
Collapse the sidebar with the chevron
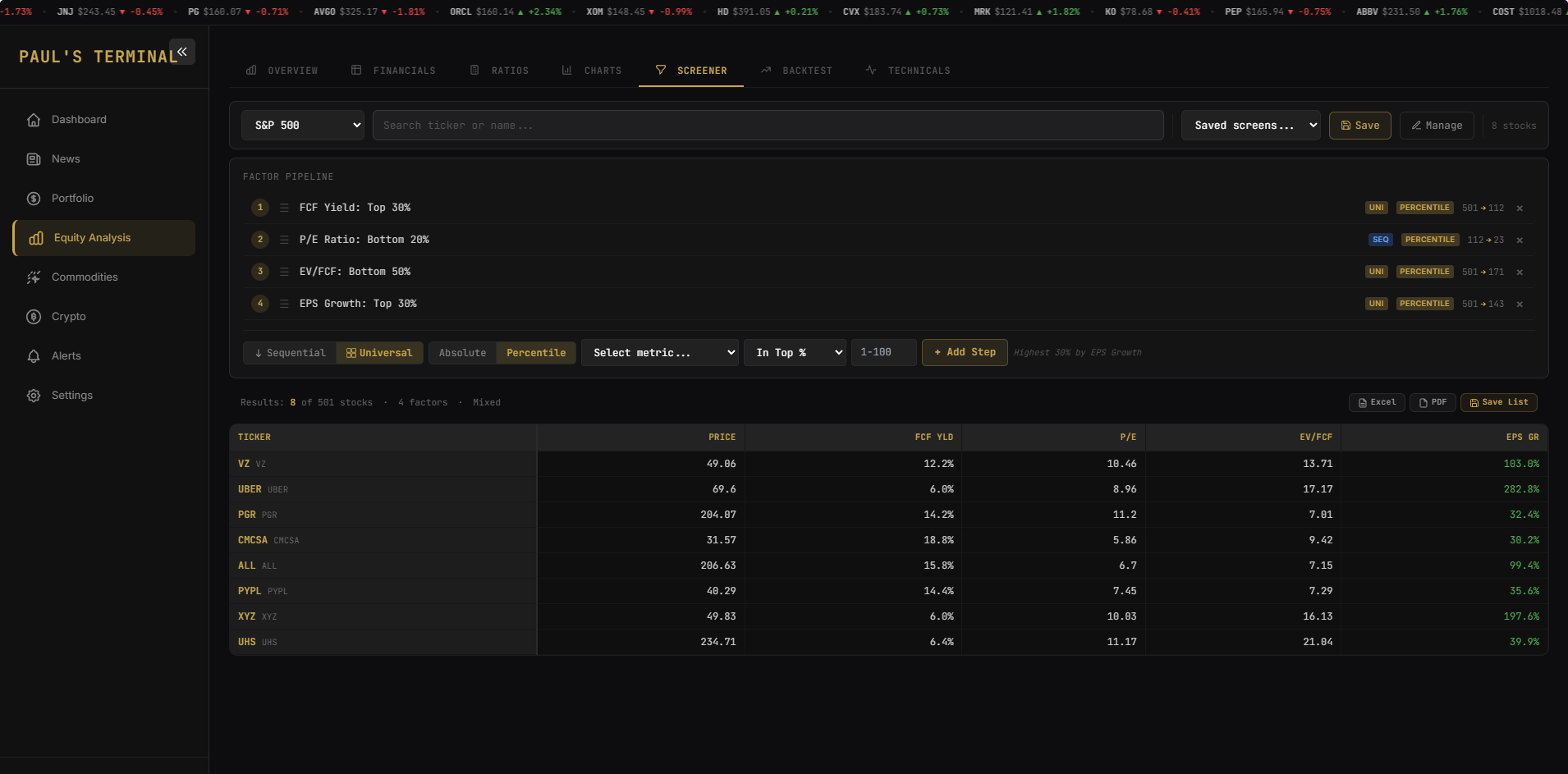(x=181, y=51)
